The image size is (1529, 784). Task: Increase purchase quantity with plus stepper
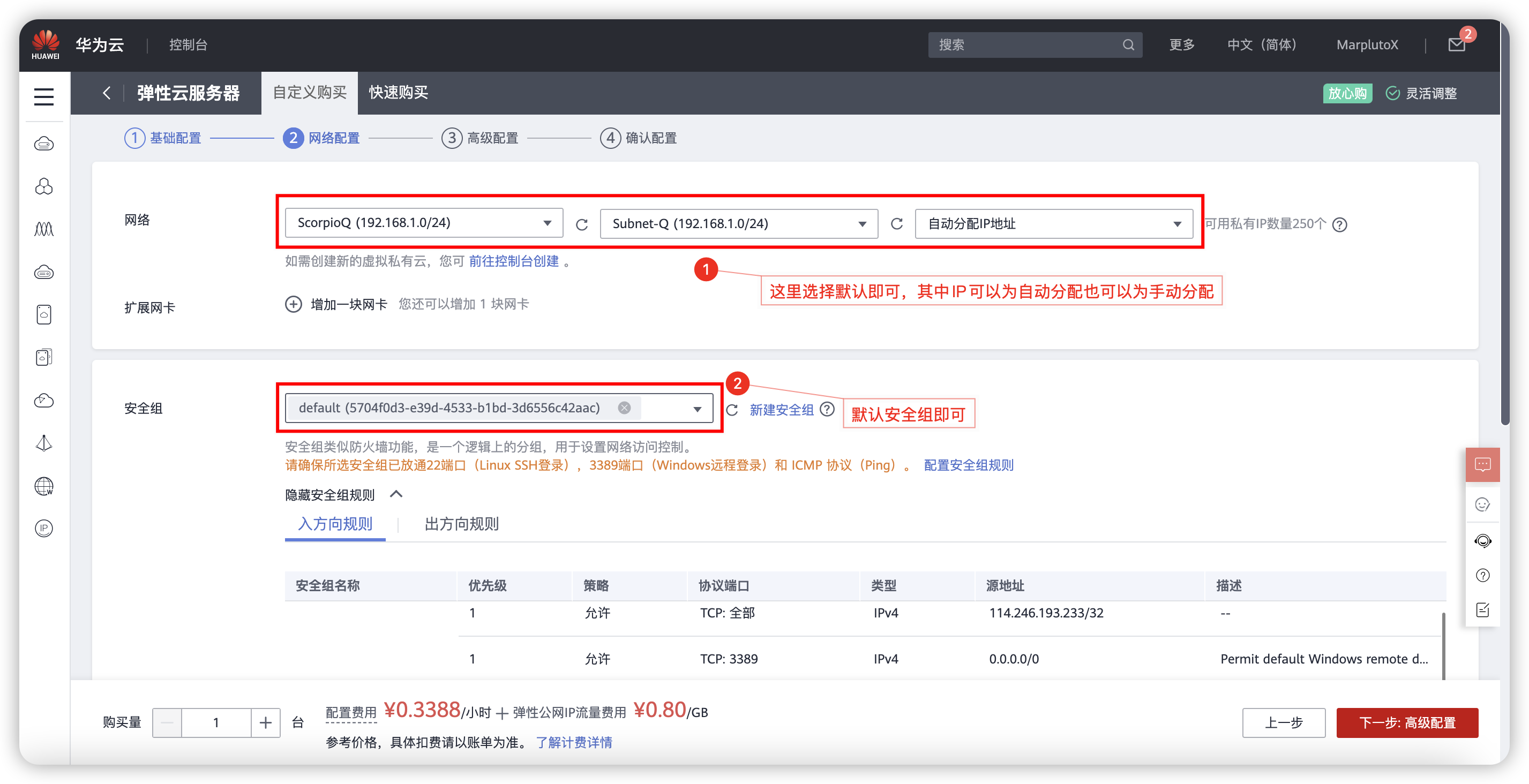[x=265, y=722]
